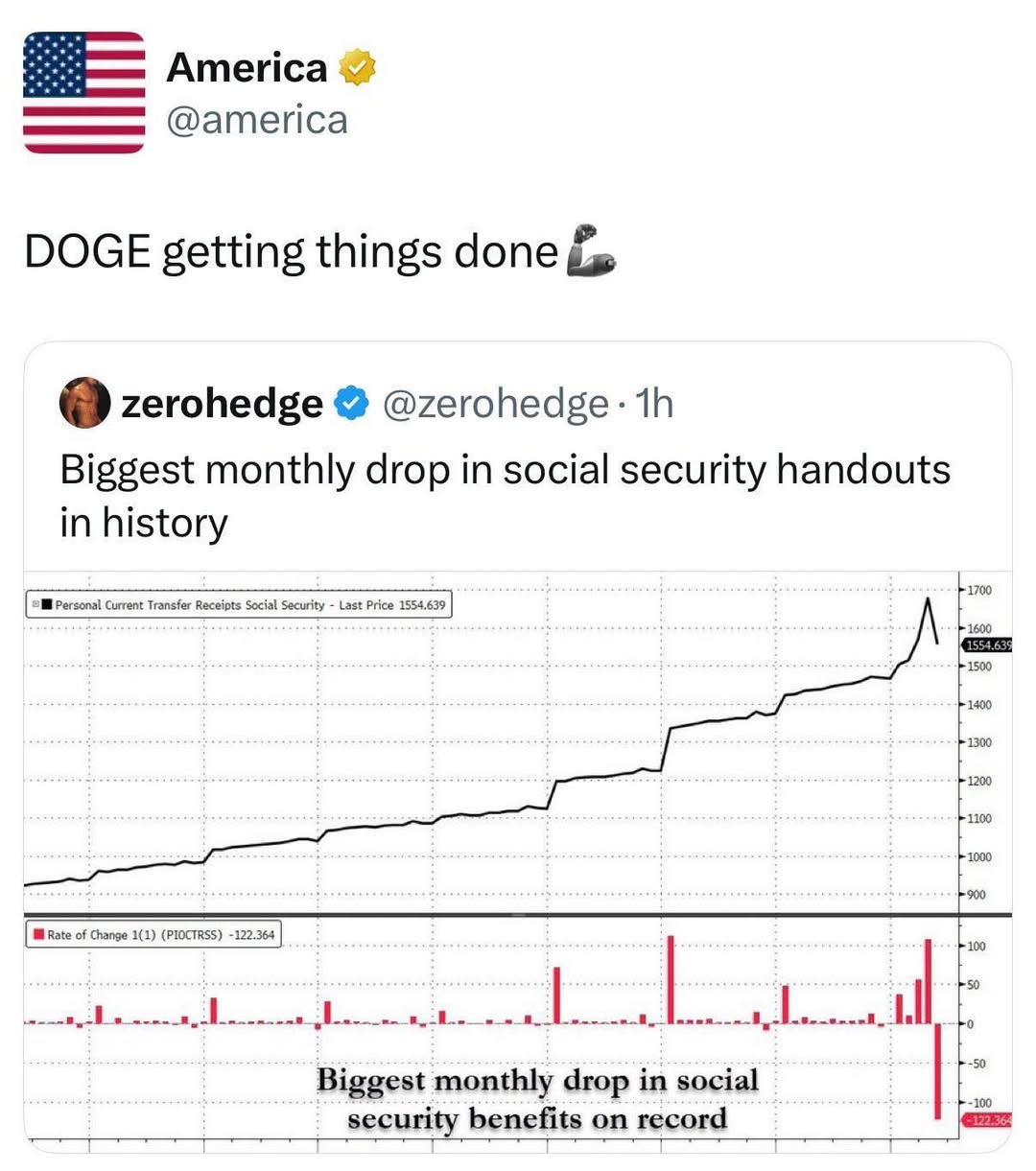Viewport: 1036px width, 1171px height.
Task: Click the gold verified badge beside America
Action: (357, 67)
